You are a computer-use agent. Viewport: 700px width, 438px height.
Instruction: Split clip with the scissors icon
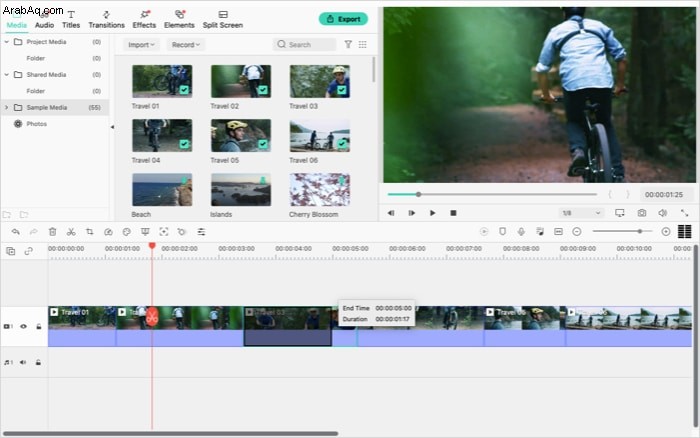coord(71,232)
